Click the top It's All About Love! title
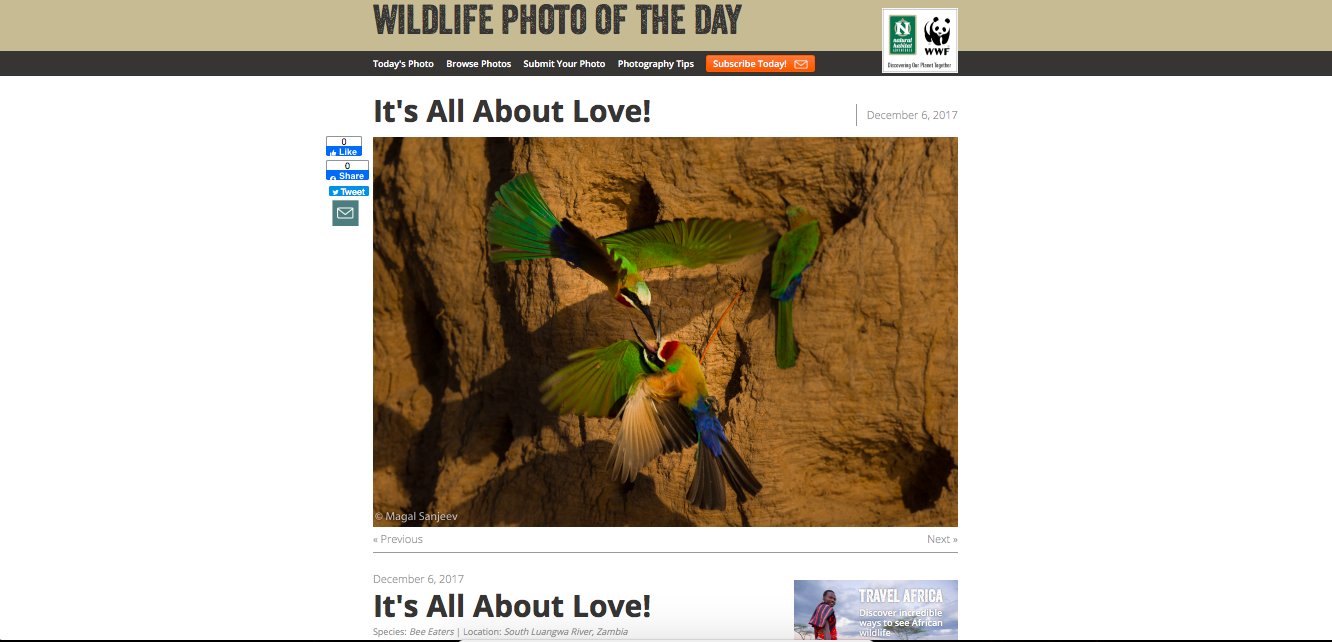This screenshot has width=1332, height=642. (x=512, y=111)
